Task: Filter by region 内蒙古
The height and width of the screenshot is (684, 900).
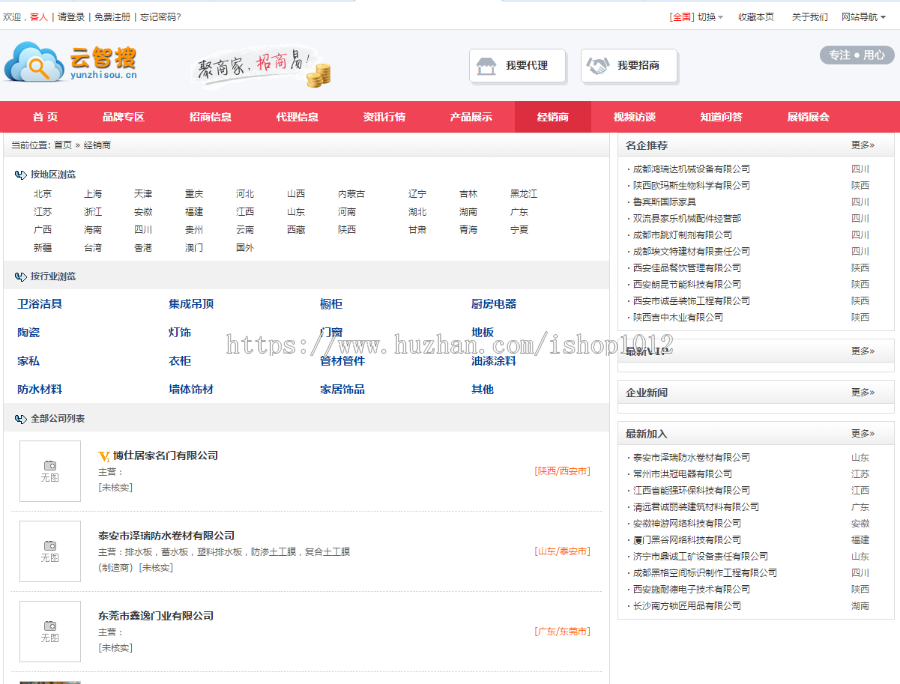Action: pyautogui.click(x=351, y=194)
